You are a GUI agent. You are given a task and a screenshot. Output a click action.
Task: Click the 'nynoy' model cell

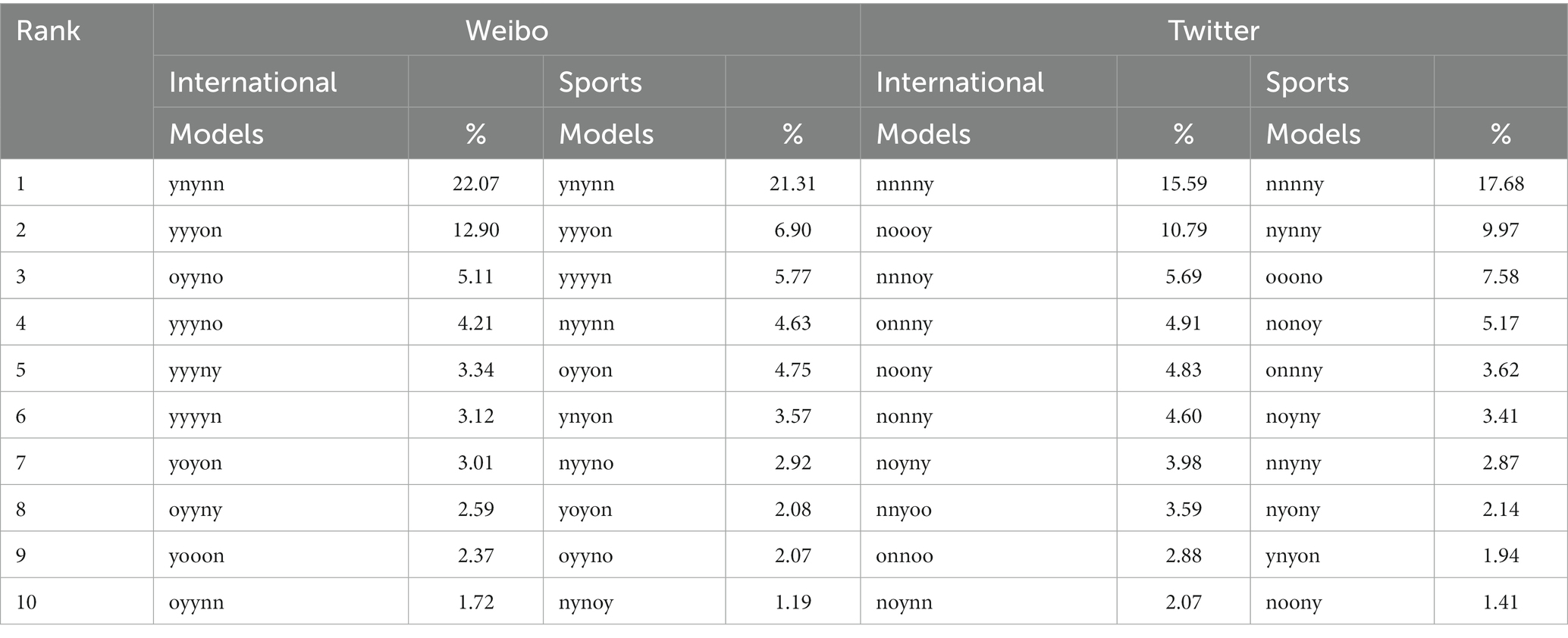634,602
